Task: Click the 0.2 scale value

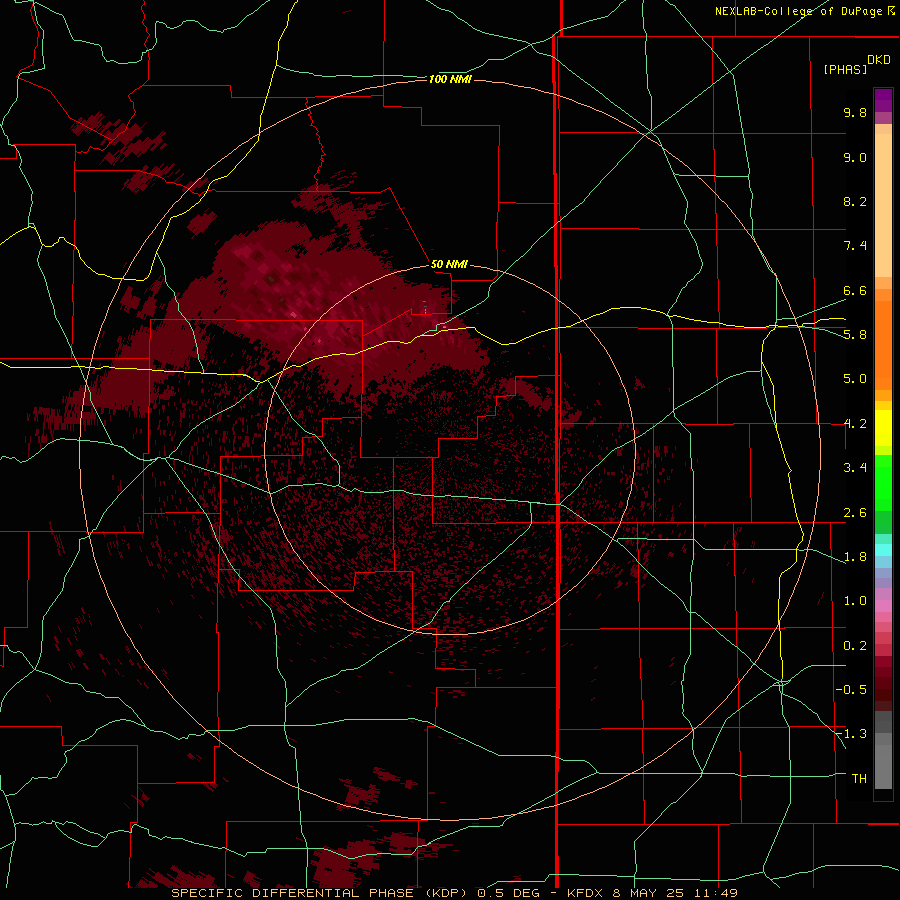Action: point(855,646)
